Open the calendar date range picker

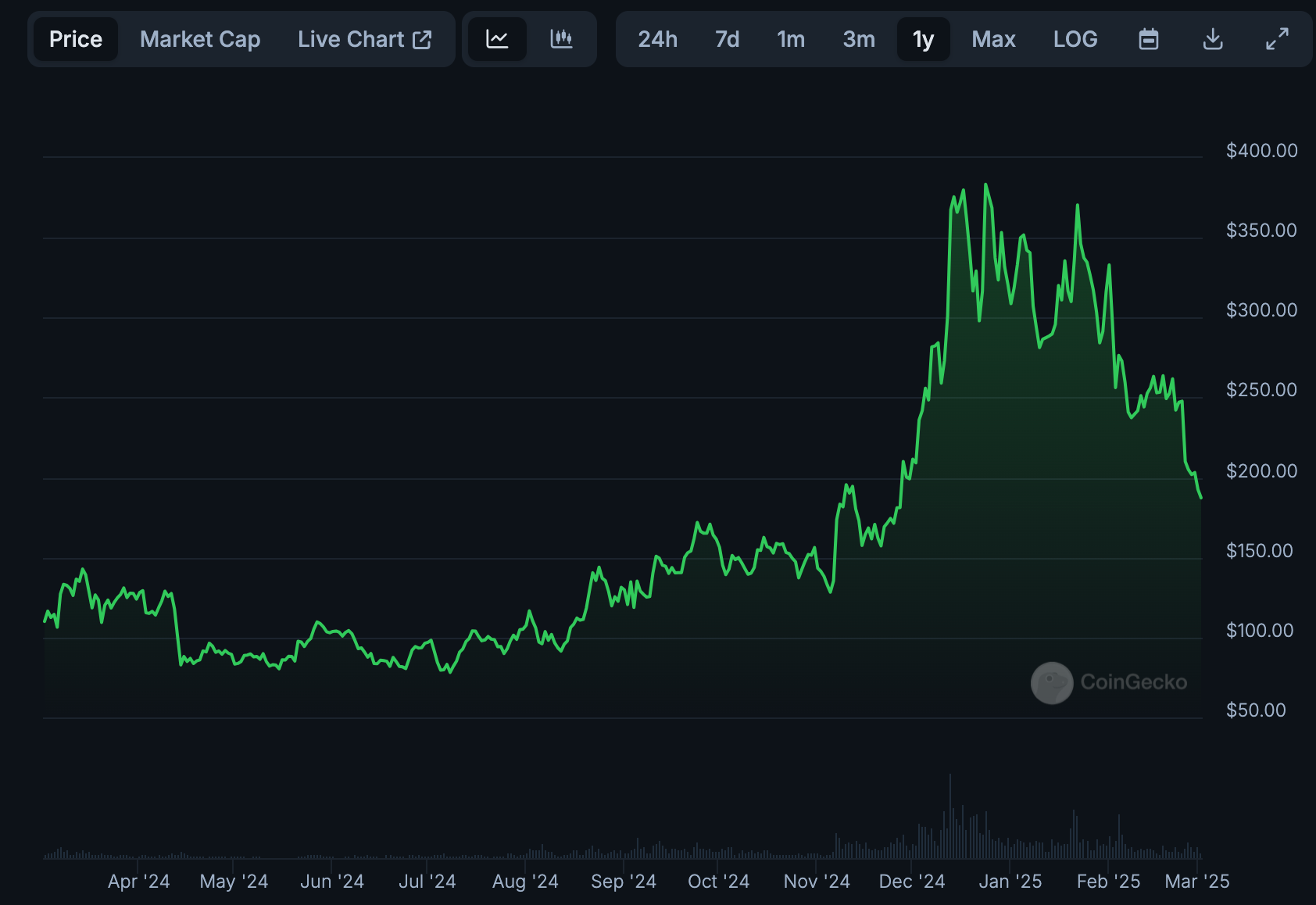1148,39
